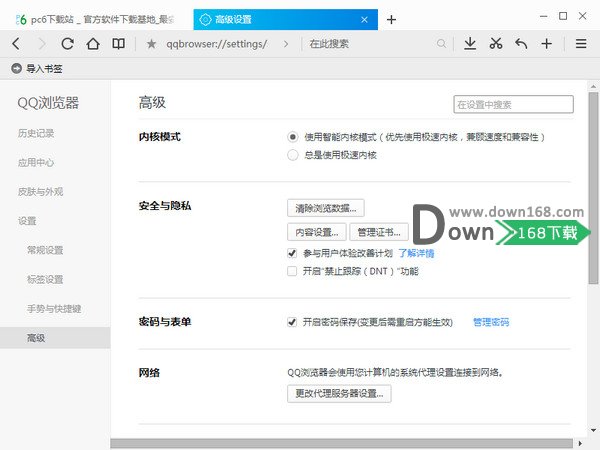Reload the page with the refresh icon
The image size is (600, 450).
point(67,44)
